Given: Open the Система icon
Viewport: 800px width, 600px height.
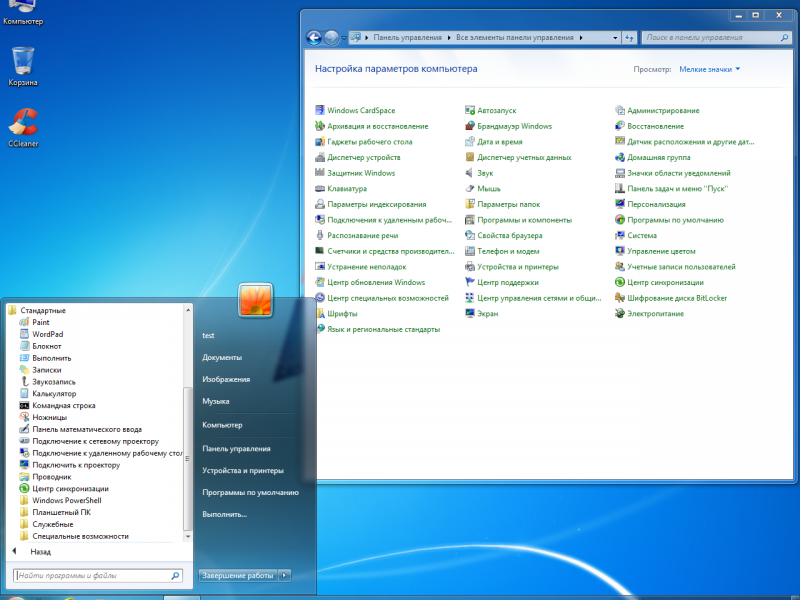Looking at the screenshot, I should tap(620, 235).
